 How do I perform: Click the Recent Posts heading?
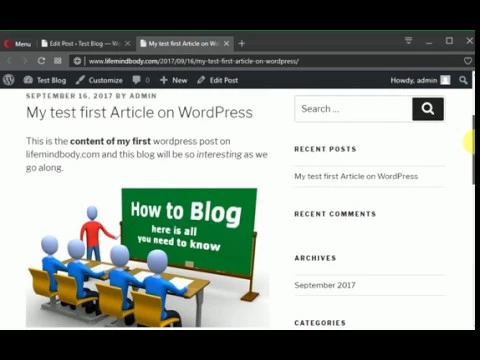325,149
